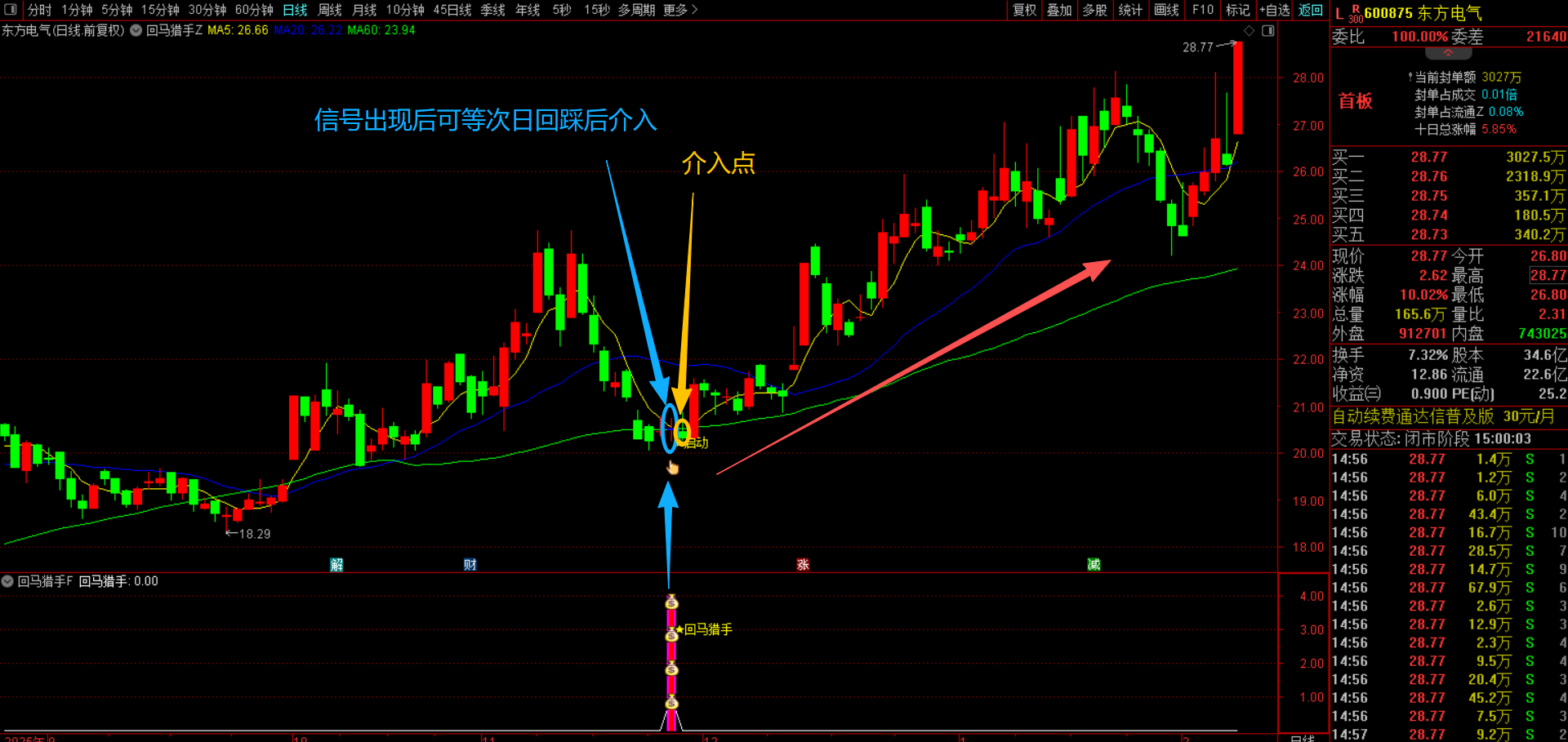The height and width of the screenshot is (742, 1568).
Task: Open the F10 company info
Action: click(1203, 10)
